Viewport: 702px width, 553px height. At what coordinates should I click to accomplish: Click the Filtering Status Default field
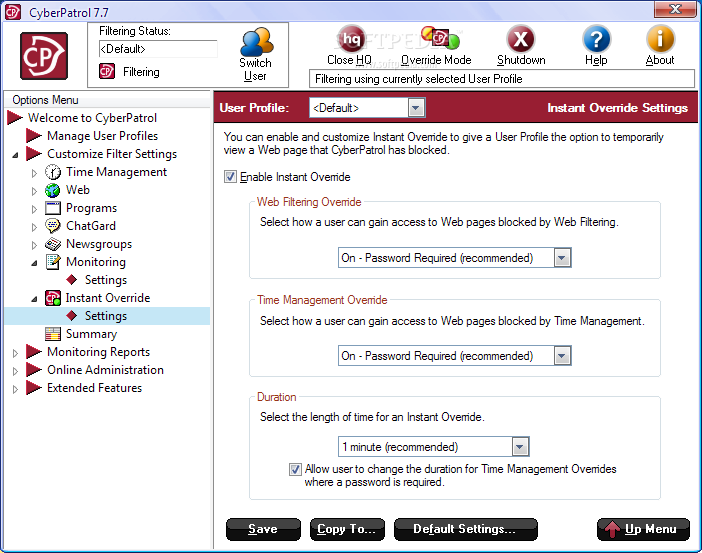pyautogui.click(x=158, y=49)
